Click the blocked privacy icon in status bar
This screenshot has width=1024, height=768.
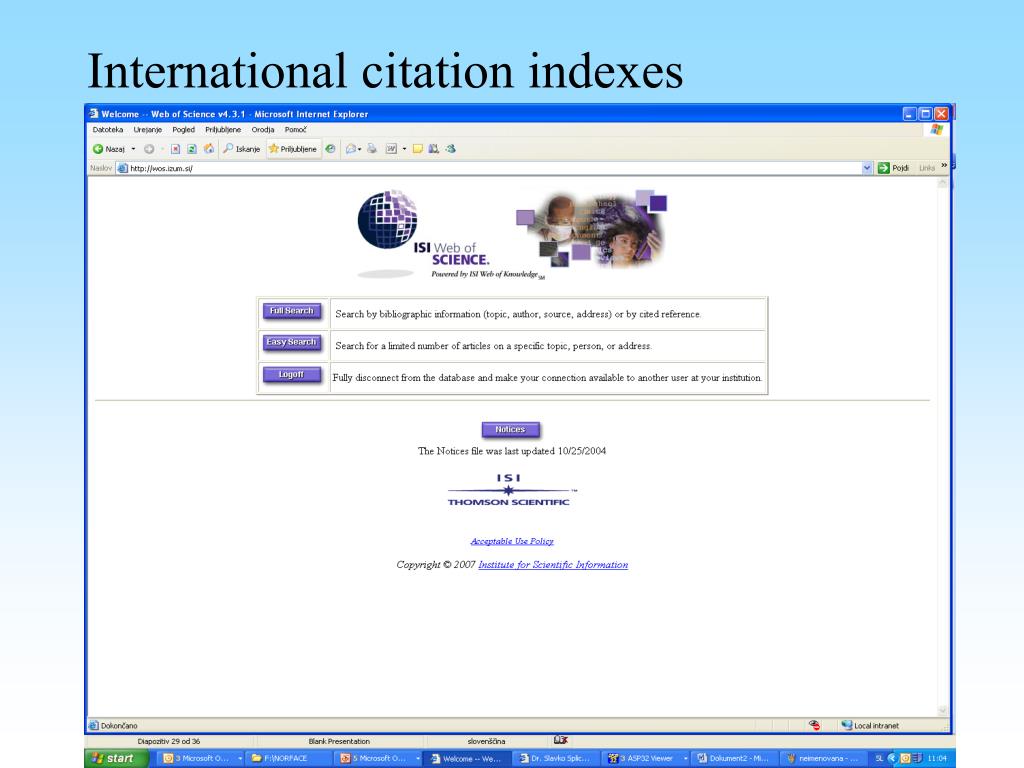(x=814, y=725)
